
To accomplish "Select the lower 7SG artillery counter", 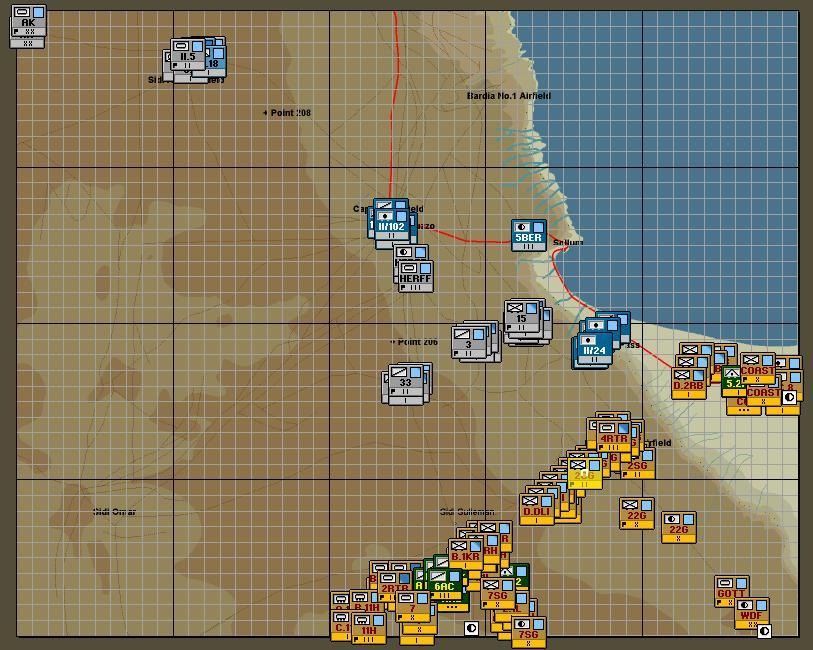I will click(x=529, y=632).
